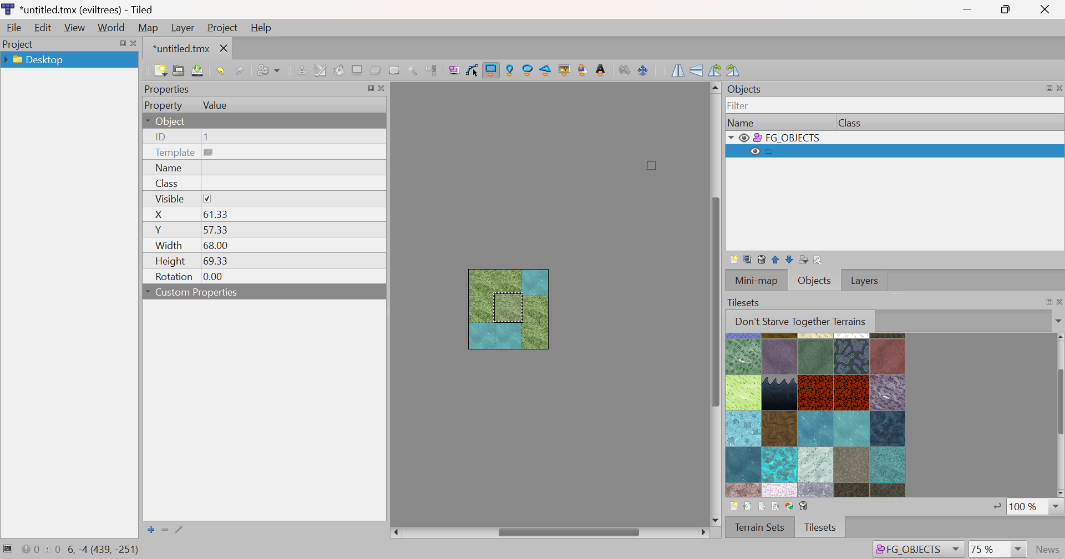Activate the Edit Polygons tool
The image size is (1065, 559).
(472, 71)
